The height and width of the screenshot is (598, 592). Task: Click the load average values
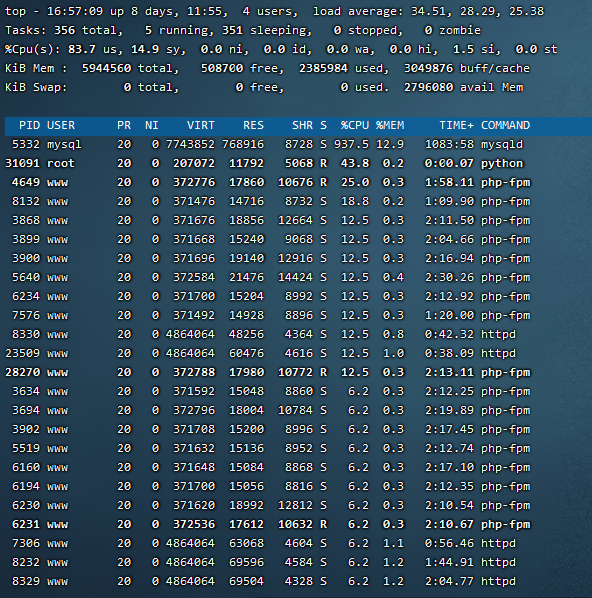(477, 11)
